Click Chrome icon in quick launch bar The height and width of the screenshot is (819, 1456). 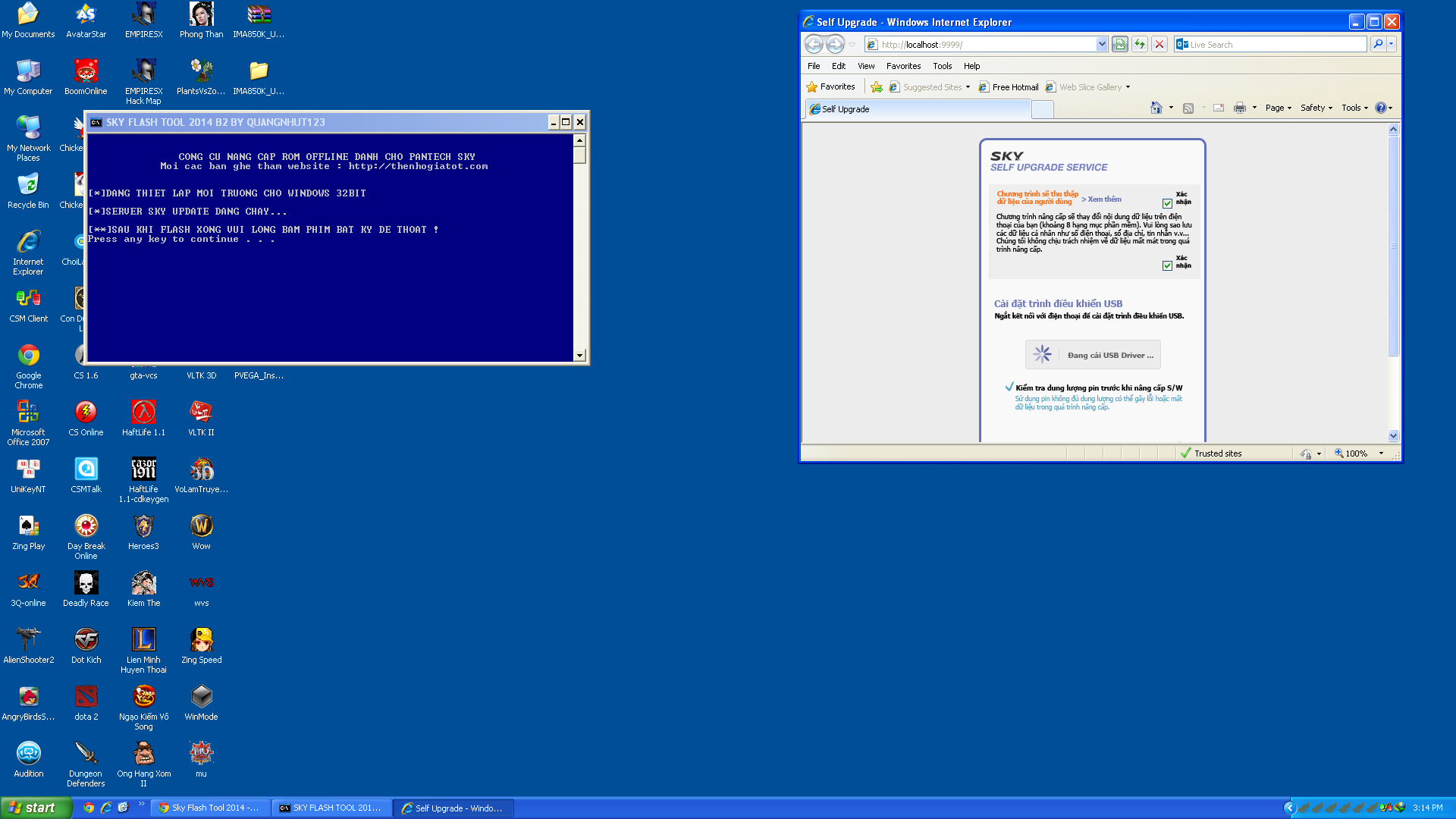(x=89, y=808)
